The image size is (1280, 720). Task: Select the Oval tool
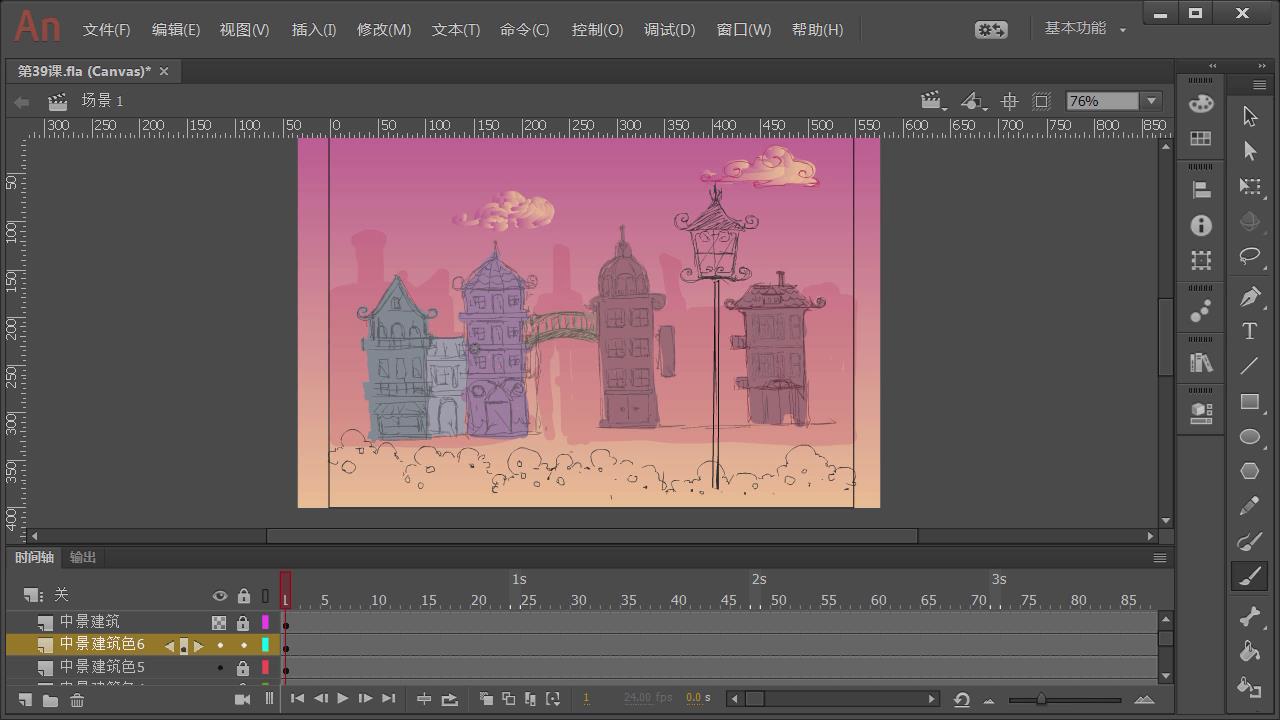point(1250,437)
